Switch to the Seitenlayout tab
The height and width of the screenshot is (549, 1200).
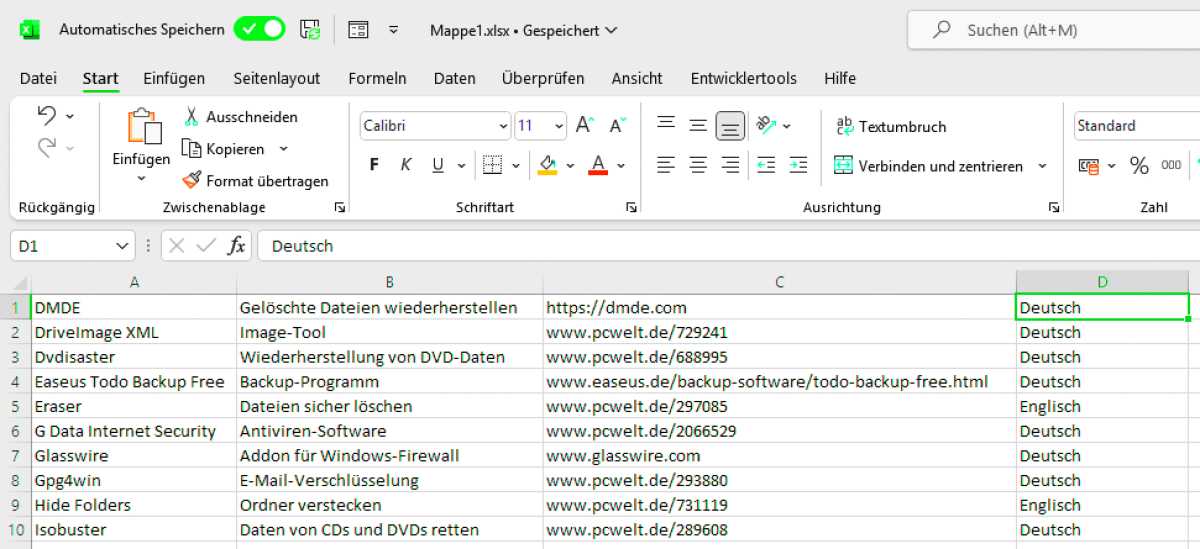click(x=277, y=78)
